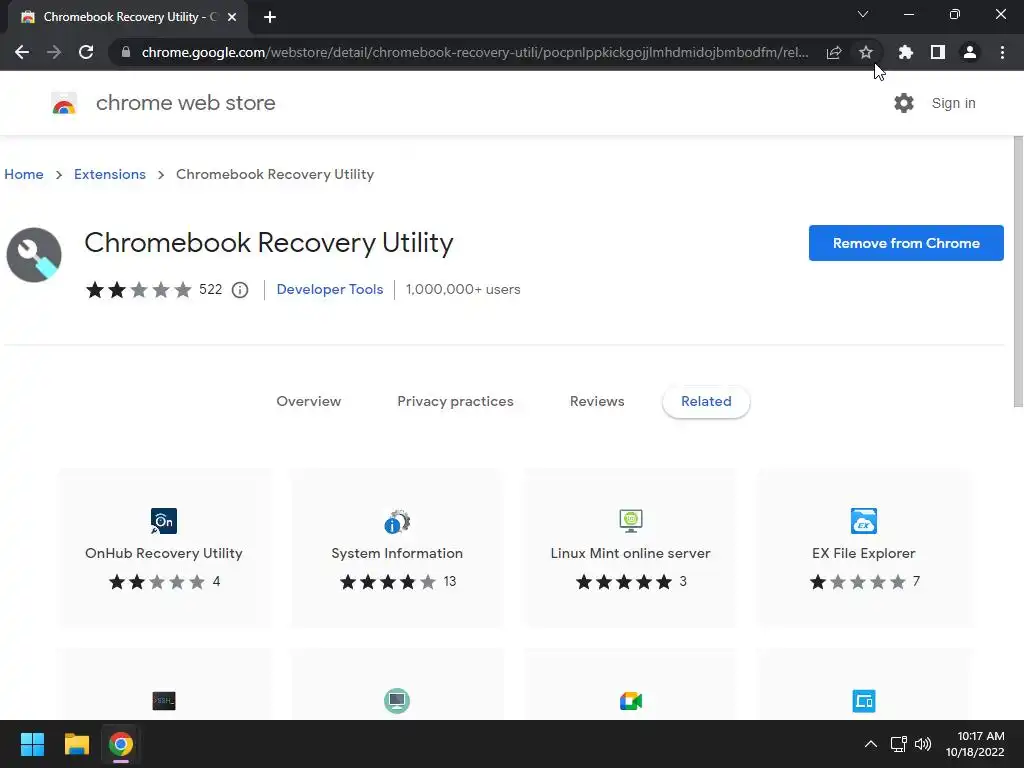This screenshot has height=768, width=1024.
Task: Click the Google Meet extension icon
Action: [x=631, y=701]
